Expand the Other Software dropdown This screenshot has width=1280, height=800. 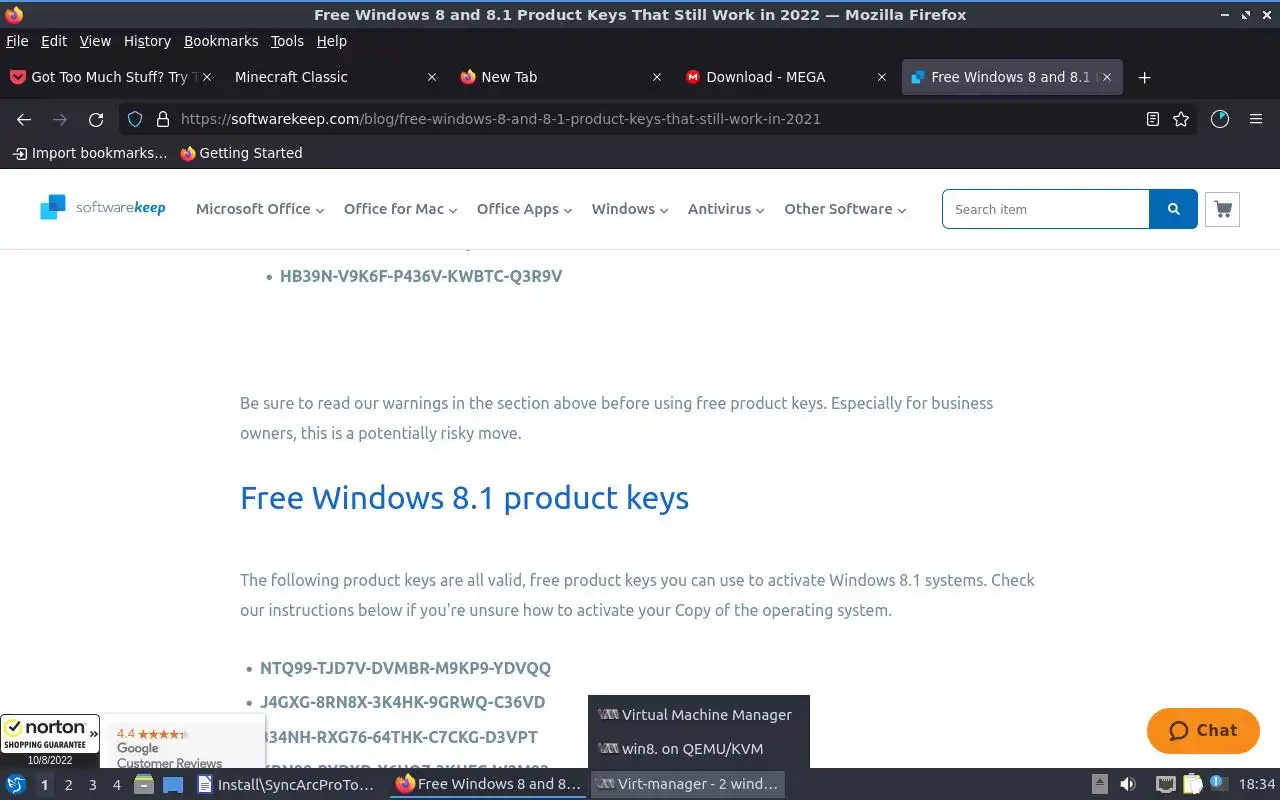(845, 209)
